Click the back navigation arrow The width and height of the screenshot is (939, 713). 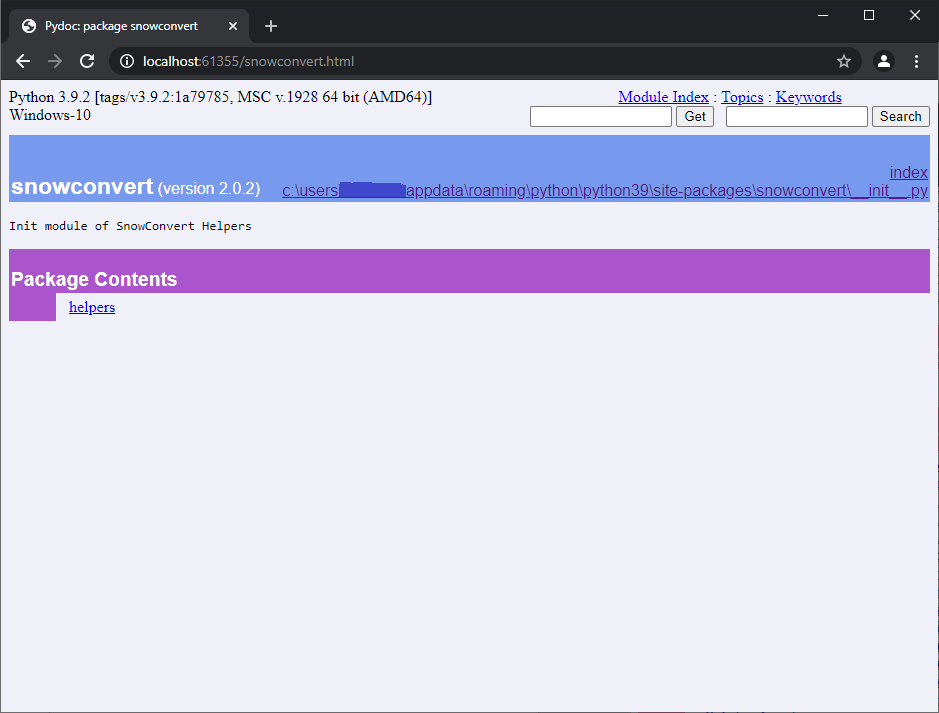pos(23,61)
